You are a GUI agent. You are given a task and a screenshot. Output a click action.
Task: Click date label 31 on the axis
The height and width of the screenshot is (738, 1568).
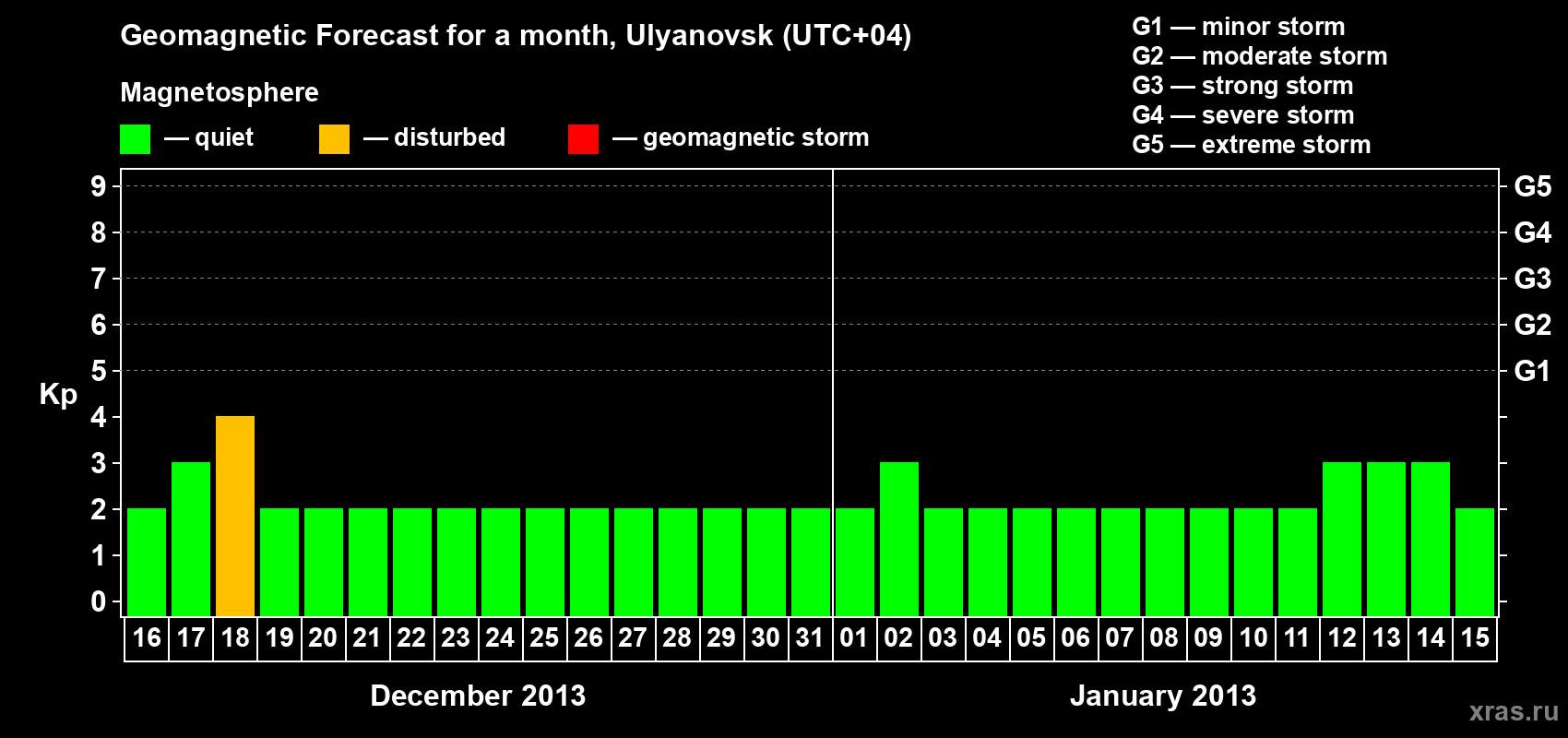tap(810, 637)
